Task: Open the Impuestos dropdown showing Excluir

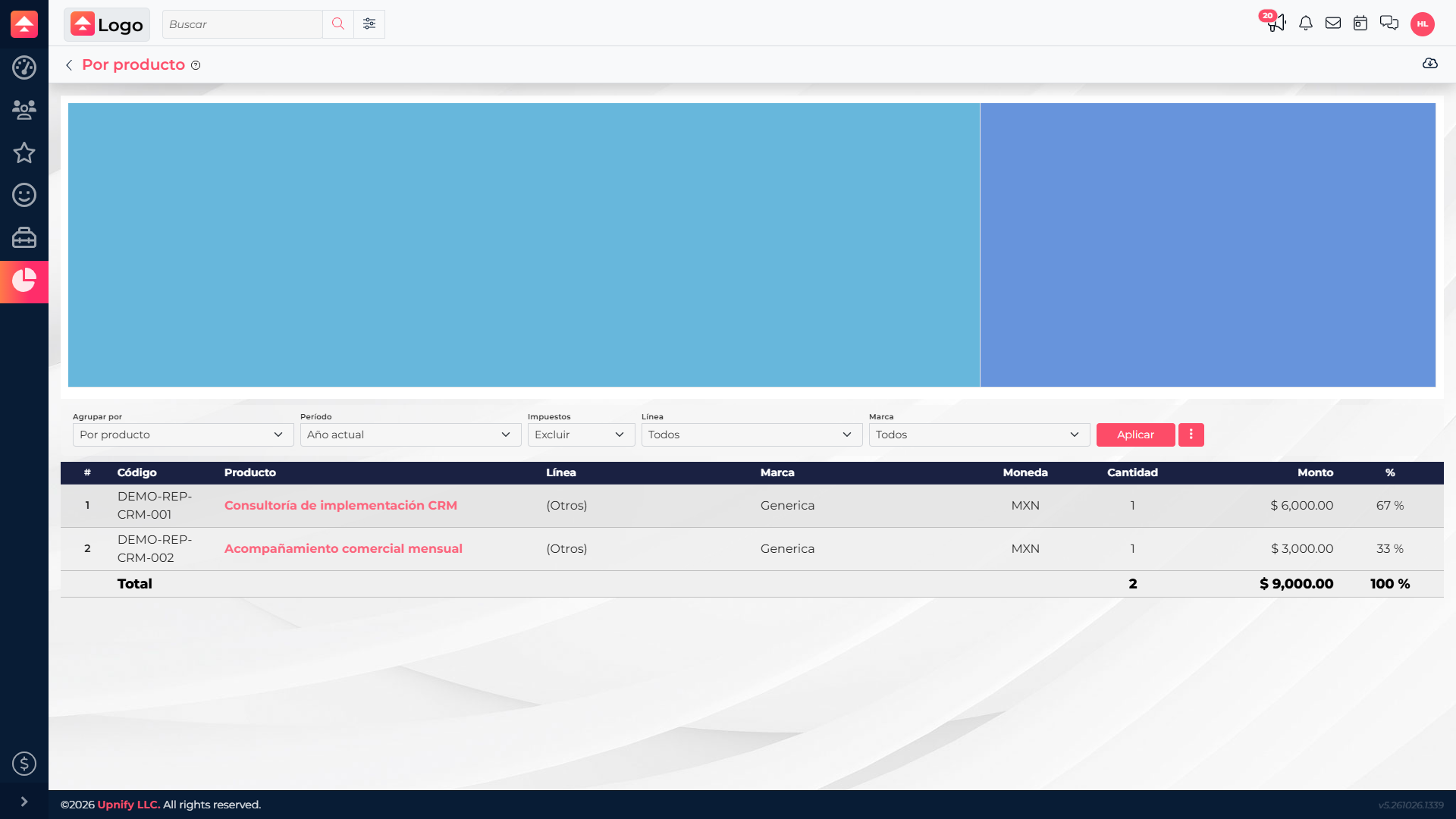Action: [x=581, y=435]
